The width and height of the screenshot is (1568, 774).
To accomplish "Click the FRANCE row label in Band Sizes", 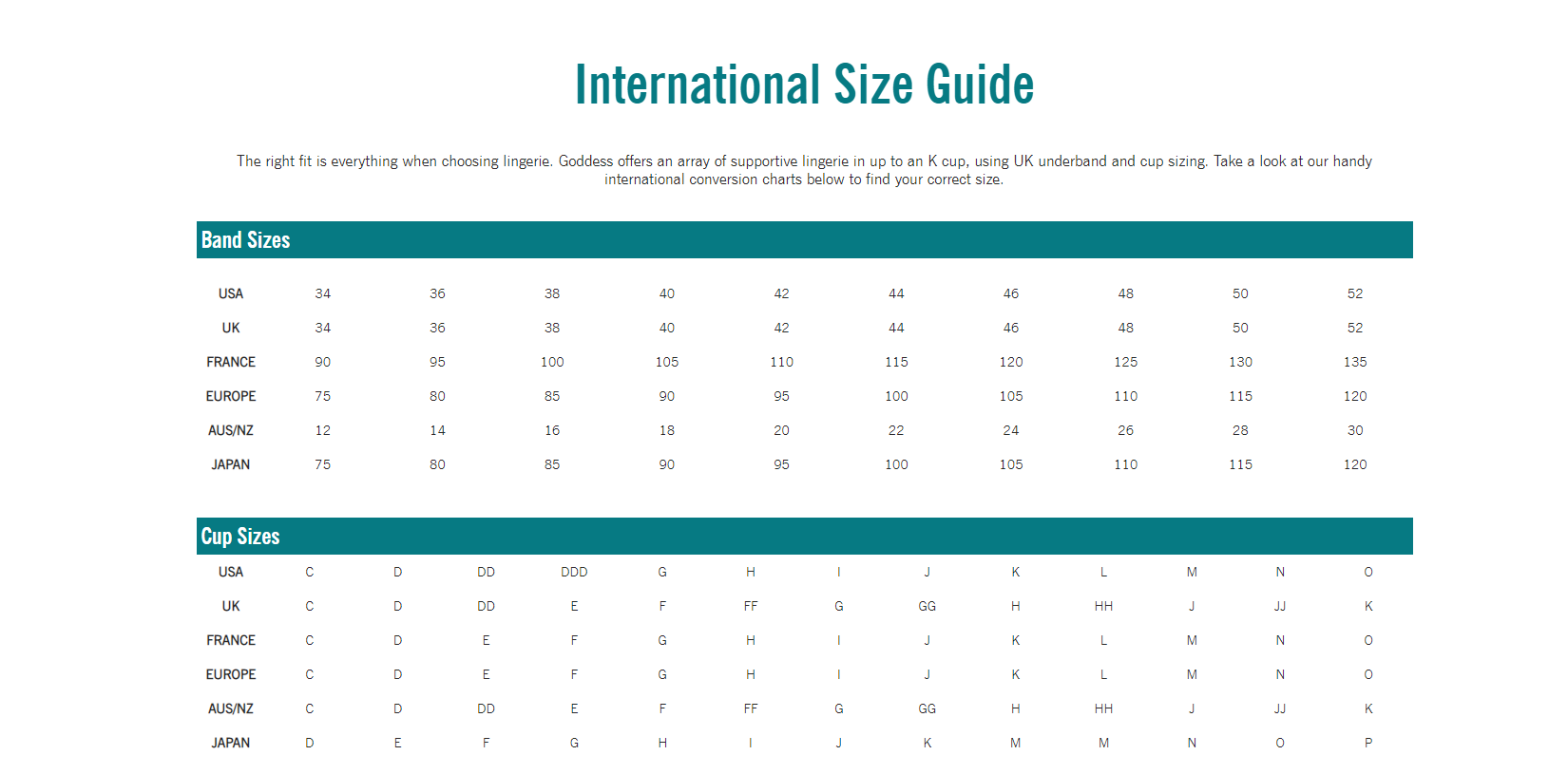I will (x=231, y=362).
